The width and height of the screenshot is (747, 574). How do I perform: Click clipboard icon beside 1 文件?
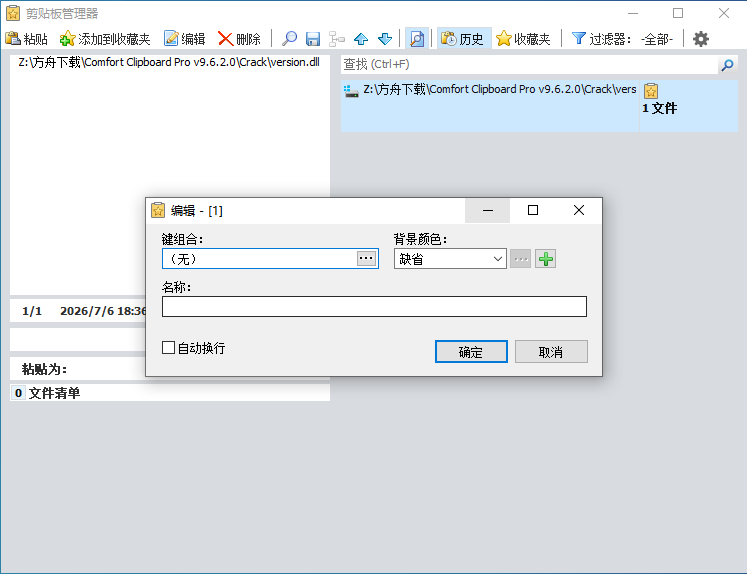click(651, 91)
